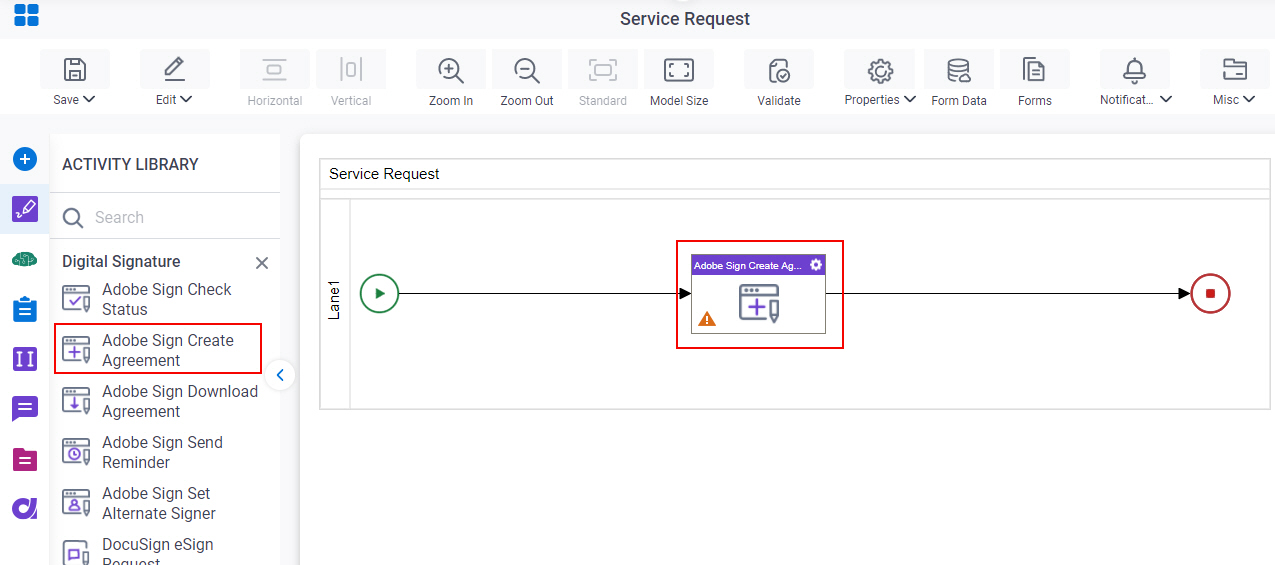Validate the process model

pyautogui.click(x=779, y=79)
